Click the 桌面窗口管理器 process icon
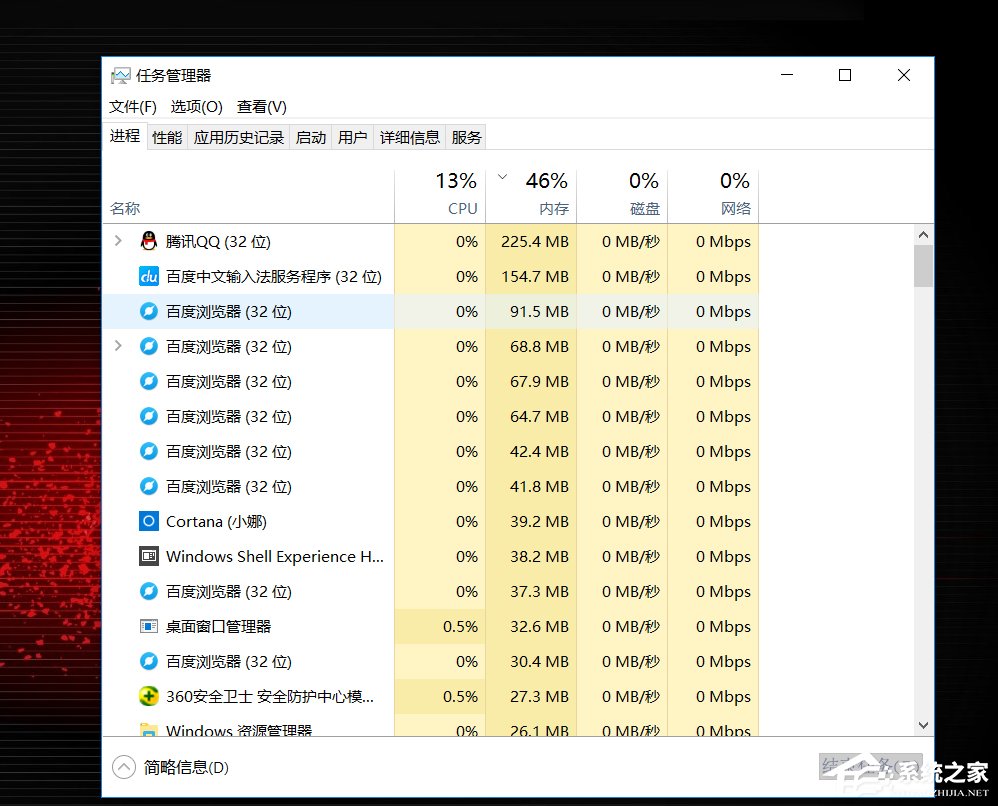Screen dimensions: 998x806 [148, 626]
